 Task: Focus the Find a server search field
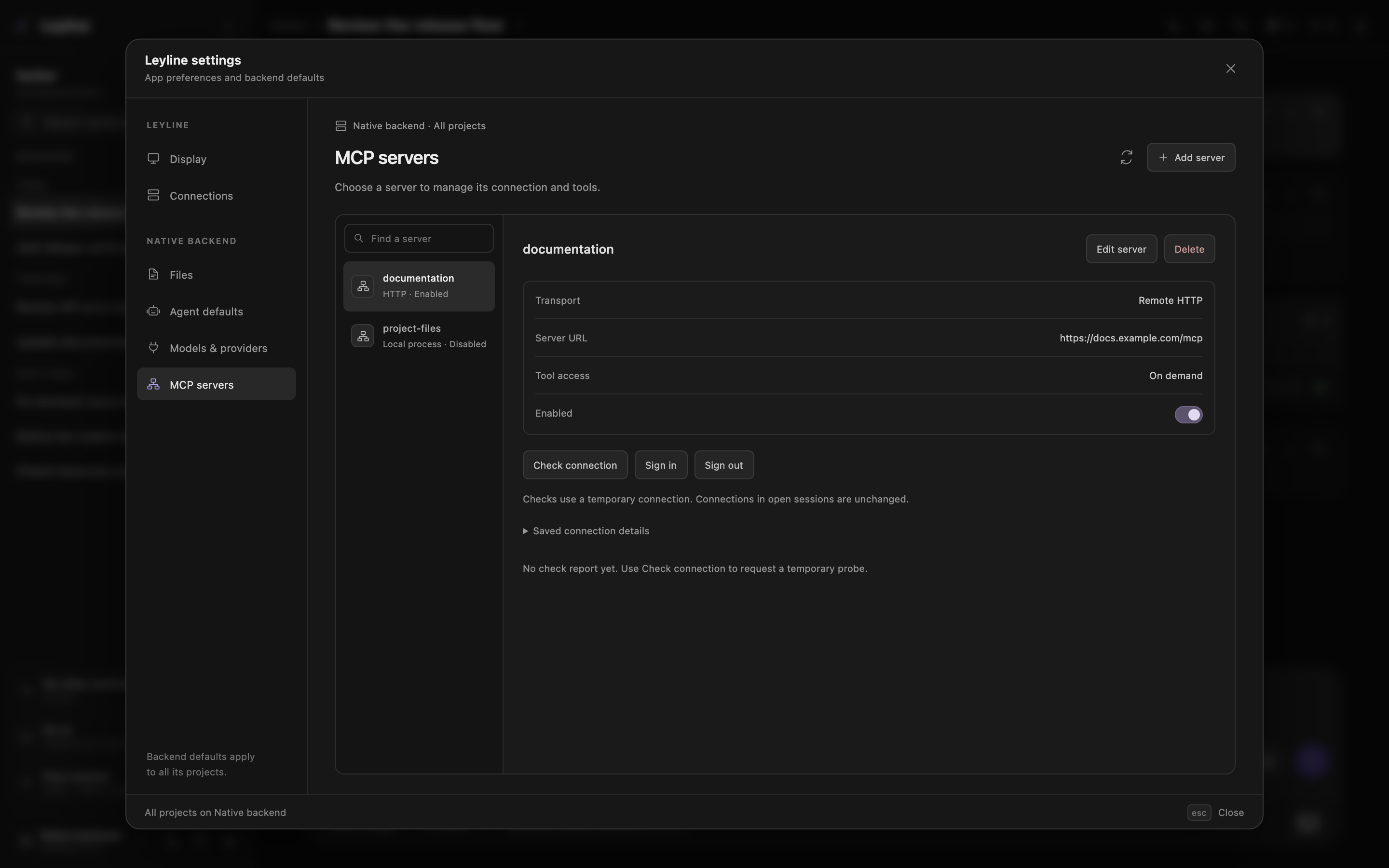pos(419,238)
